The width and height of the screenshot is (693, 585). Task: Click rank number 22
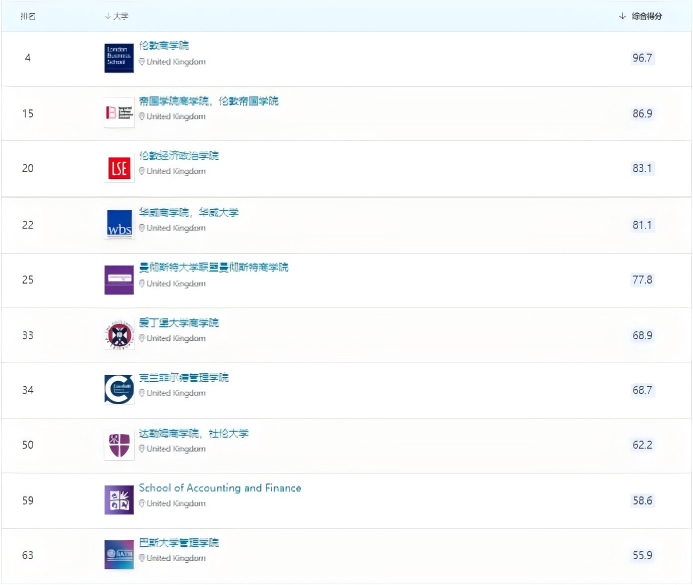pos(28,225)
